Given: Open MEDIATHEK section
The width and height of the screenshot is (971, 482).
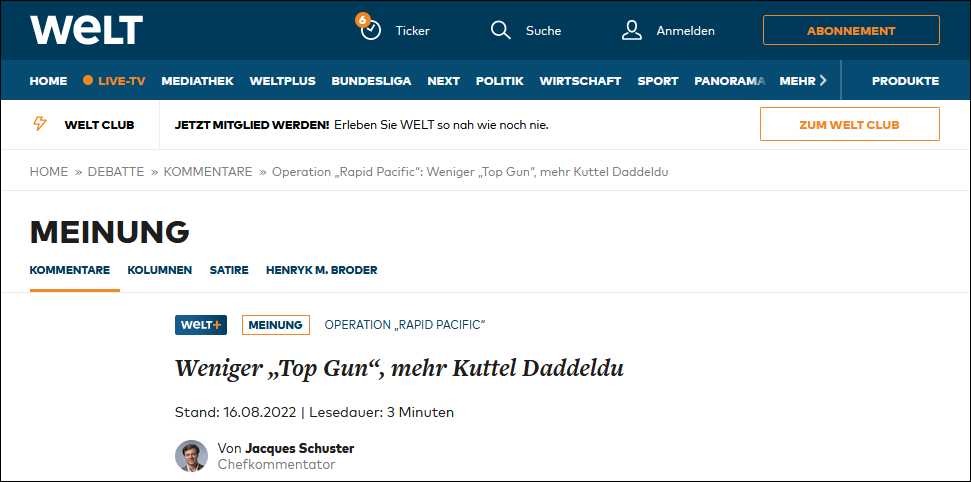Looking at the screenshot, I should [198, 81].
